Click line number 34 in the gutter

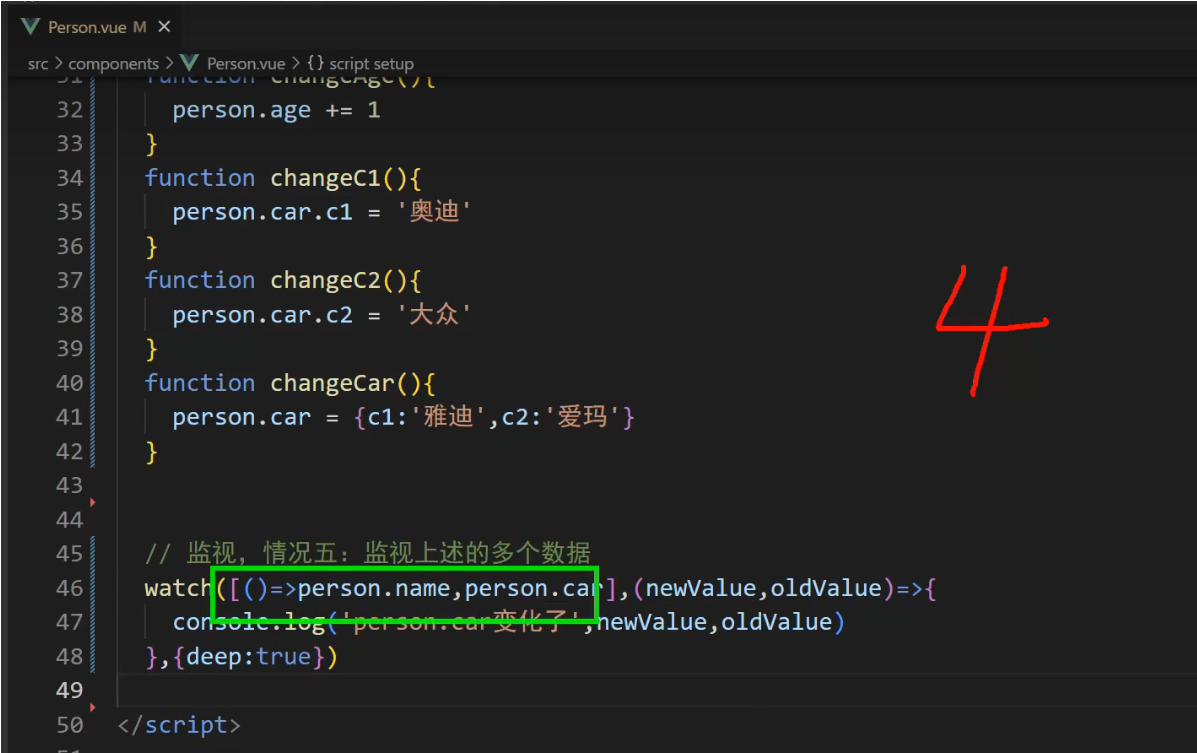[x=69, y=178]
